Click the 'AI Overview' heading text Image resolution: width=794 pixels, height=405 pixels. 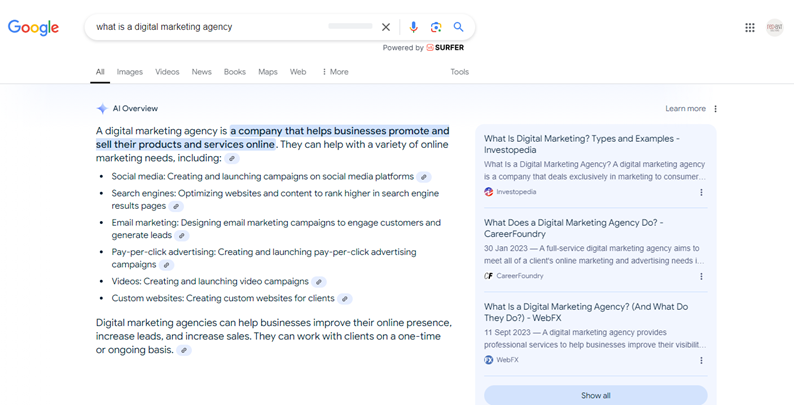click(135, 108)
